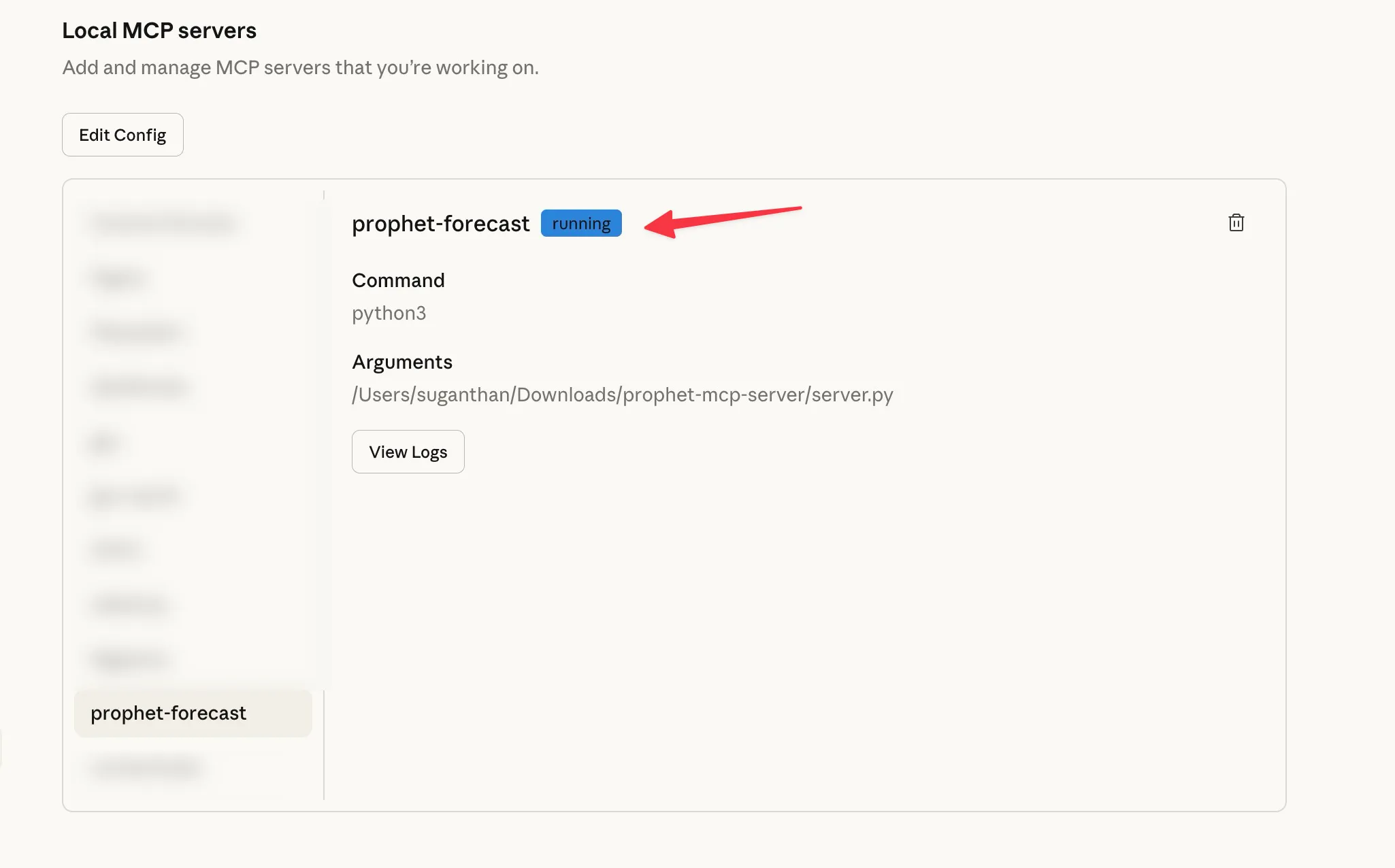This screenshot has width=1395, height=868.
Task: Click the blue running status badge
Action: click(x=581, y=223)
